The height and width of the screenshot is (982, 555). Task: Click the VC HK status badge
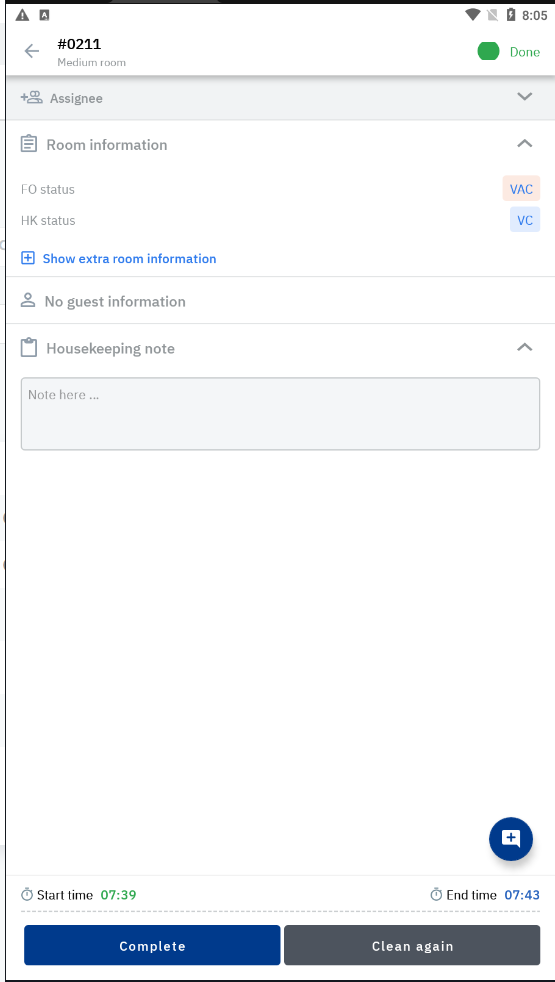(x=525, y=220)
